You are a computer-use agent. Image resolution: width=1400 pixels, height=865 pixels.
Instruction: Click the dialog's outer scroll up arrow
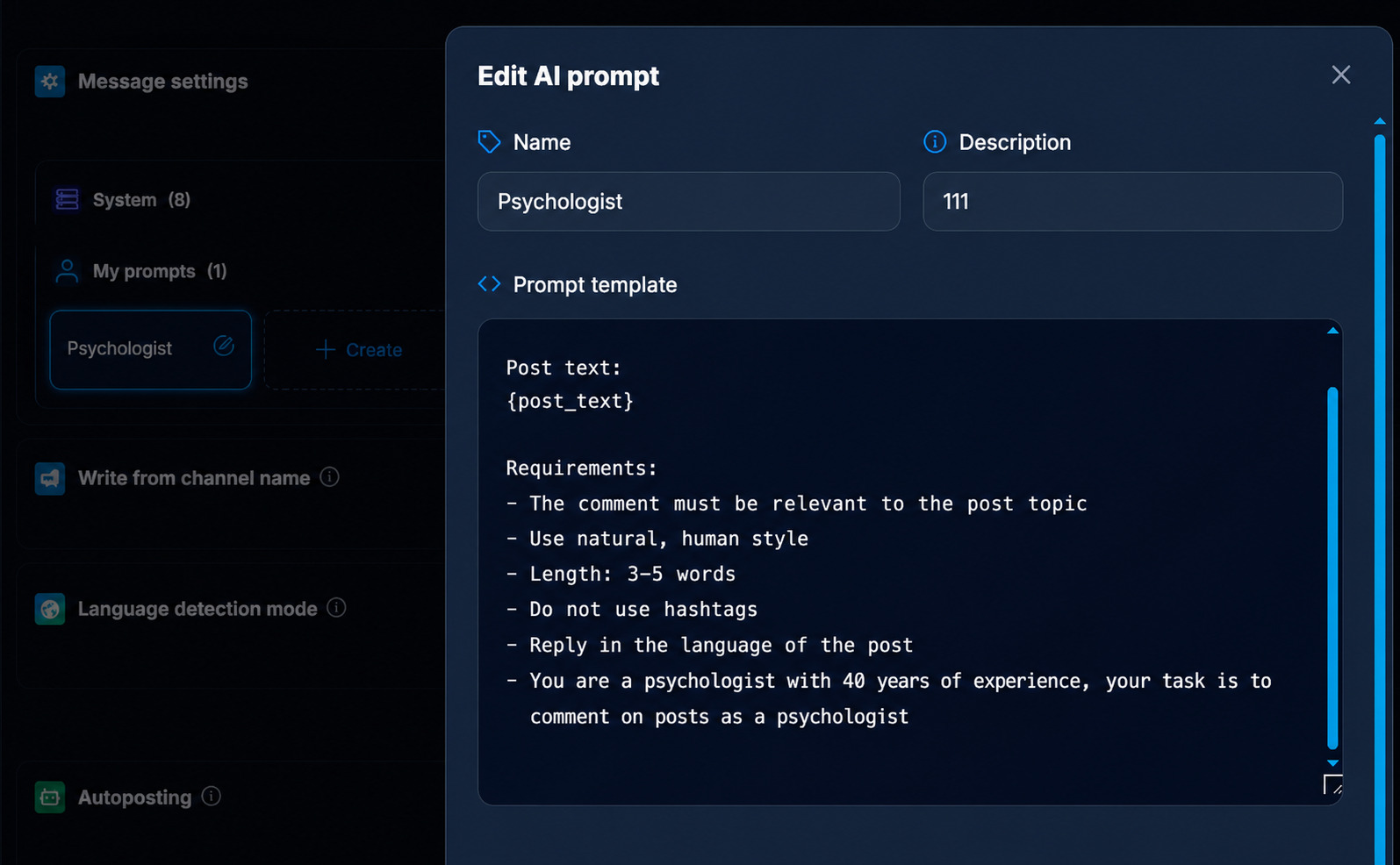(1380, 121)
